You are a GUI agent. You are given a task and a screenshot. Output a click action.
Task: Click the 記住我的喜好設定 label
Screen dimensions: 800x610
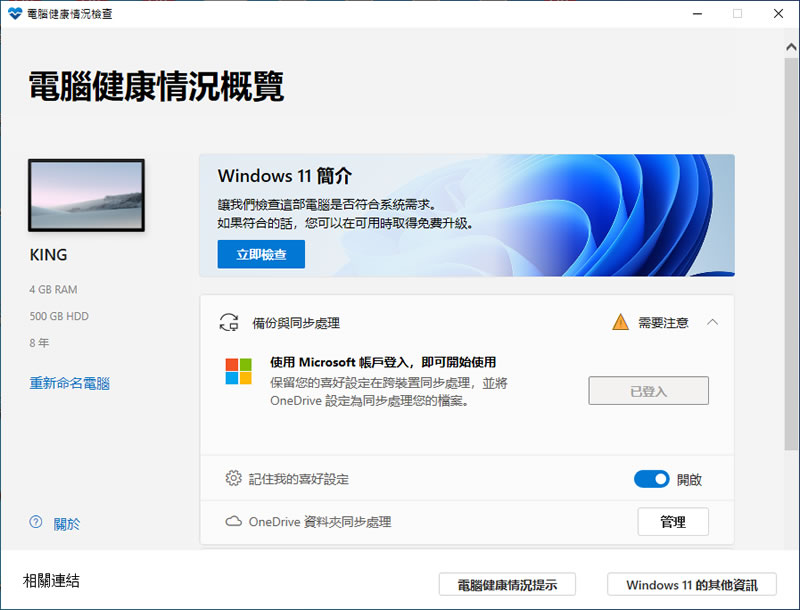pyautogui.click(x=298, y=479)
